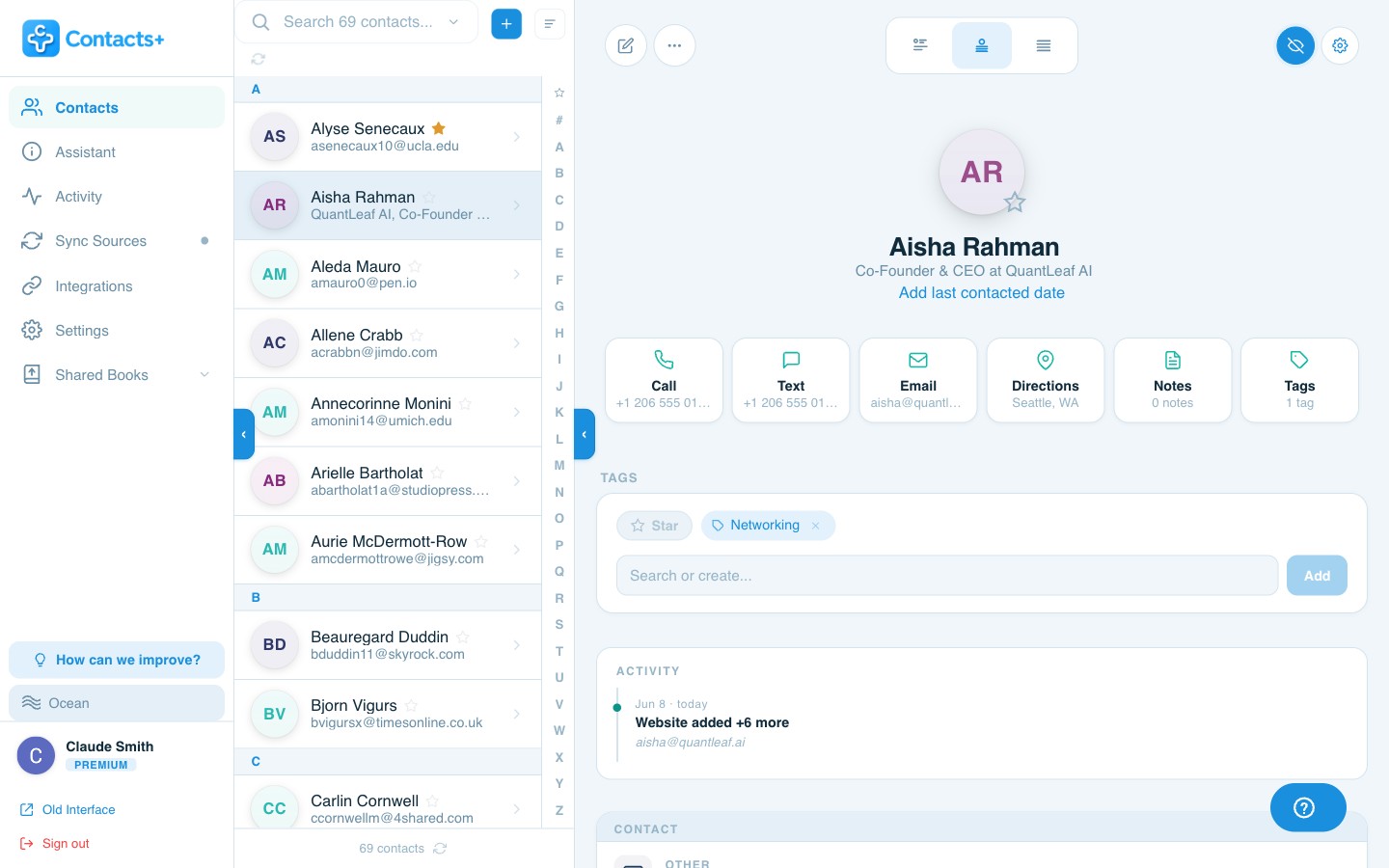Switch to the profile card view tab

pyautogui.click(x=982, y=45)
